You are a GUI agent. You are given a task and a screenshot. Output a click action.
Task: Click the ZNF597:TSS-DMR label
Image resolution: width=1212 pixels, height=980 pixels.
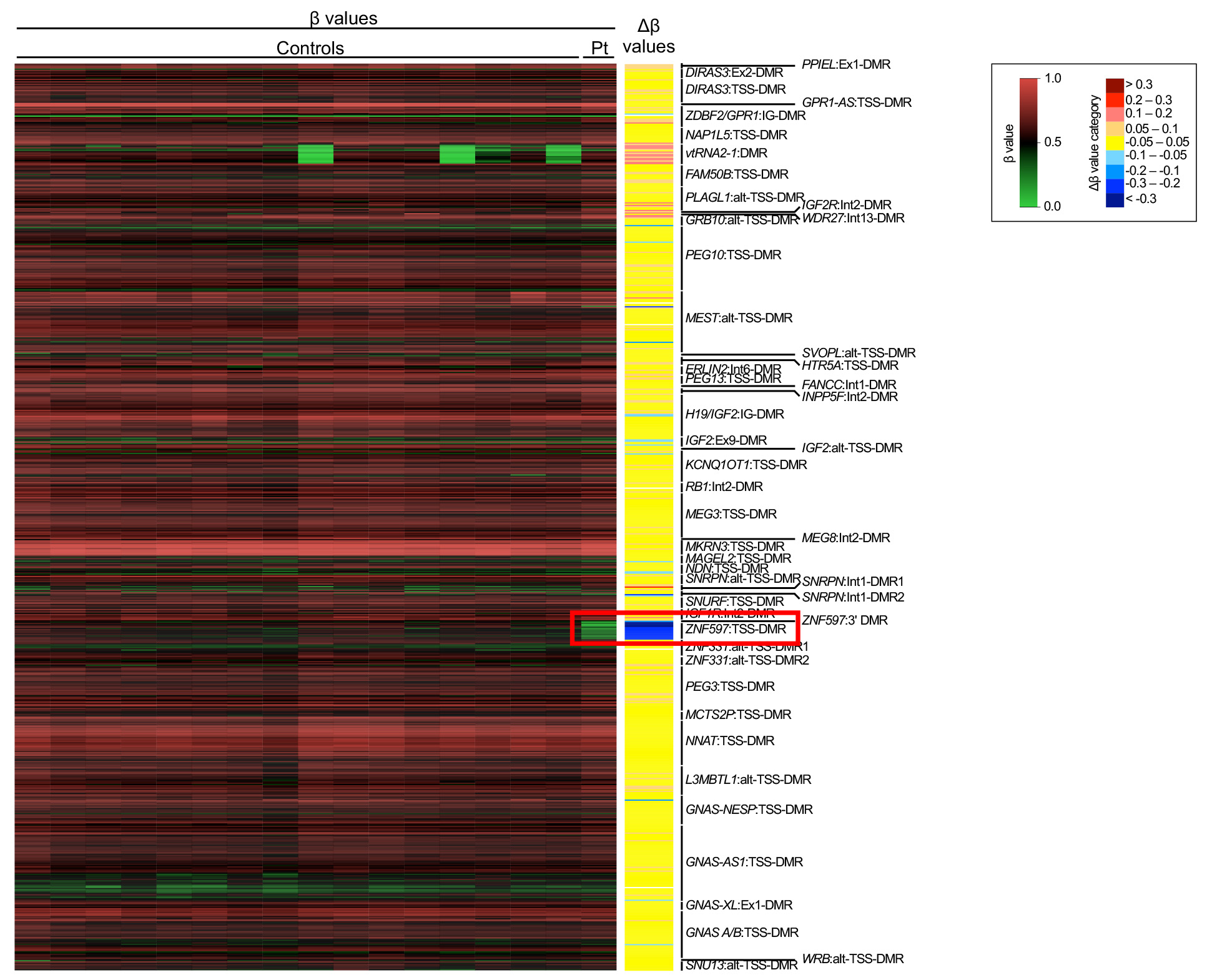tap(736, 629)
